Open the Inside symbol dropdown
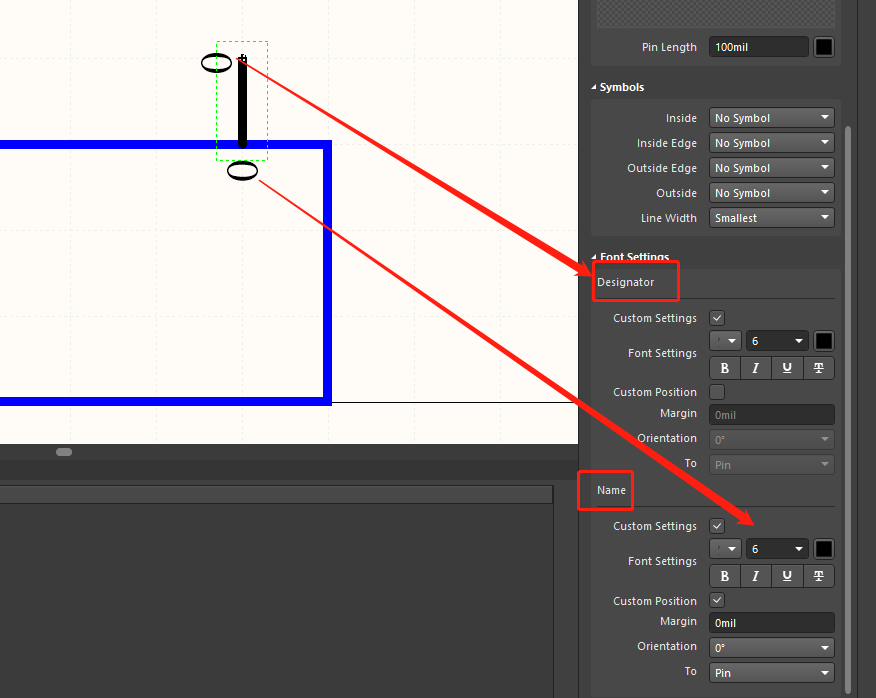This screenshot has width=876, height=698. [x=772, y=118]
